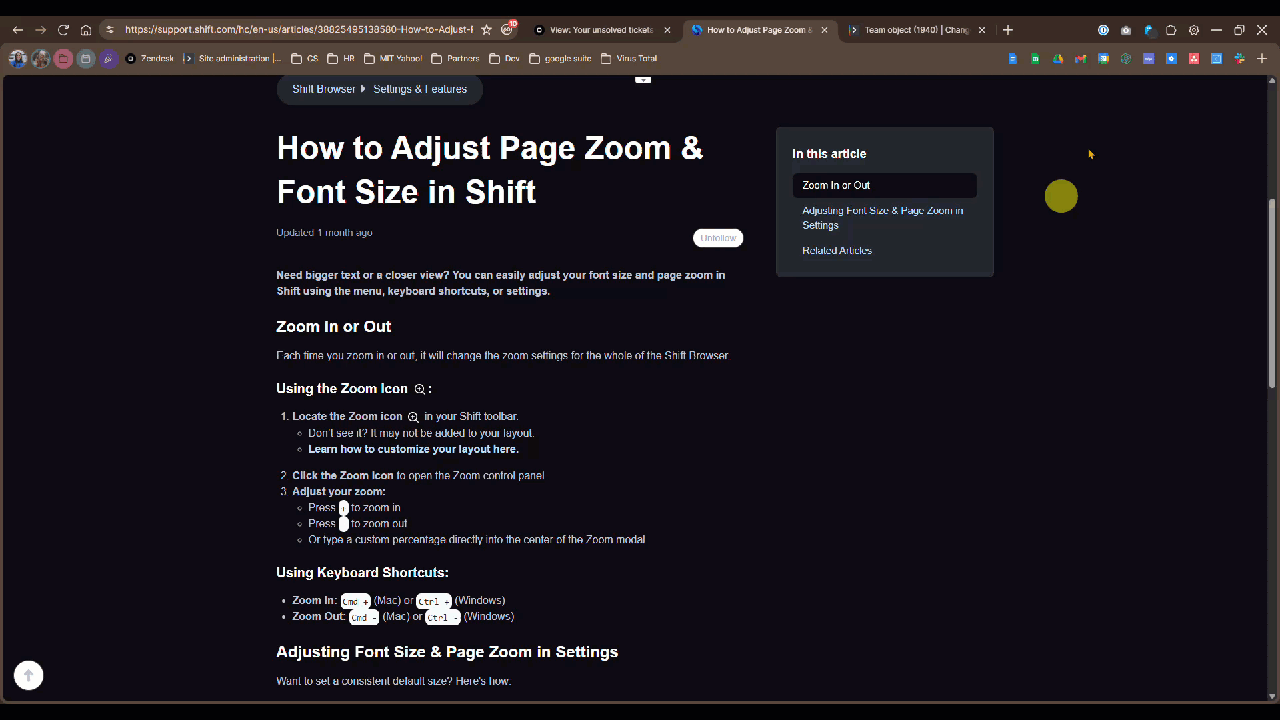Select the 'Team object (1940)' tab

click(x=913, y=30)
